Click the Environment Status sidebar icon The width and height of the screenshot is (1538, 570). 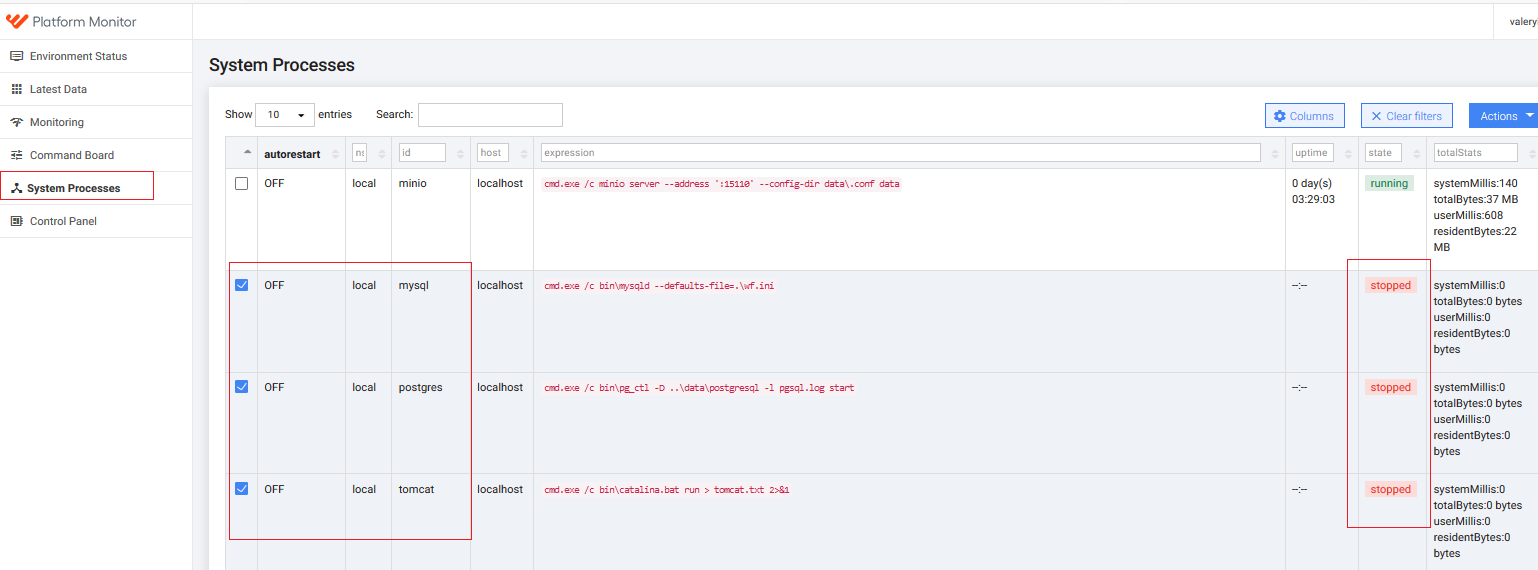(x=17, y=56)
